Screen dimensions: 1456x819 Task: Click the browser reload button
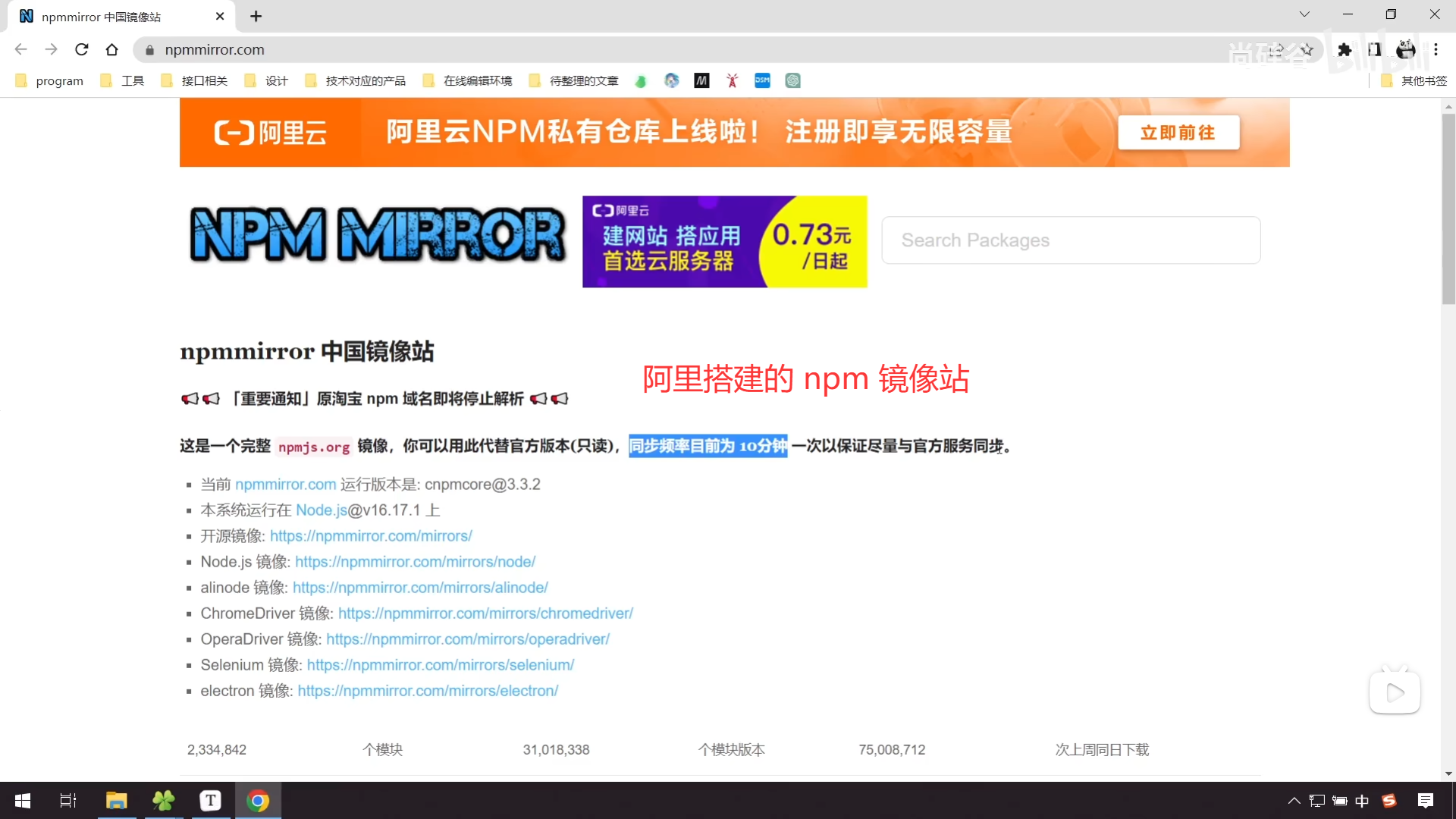[82, 50]
